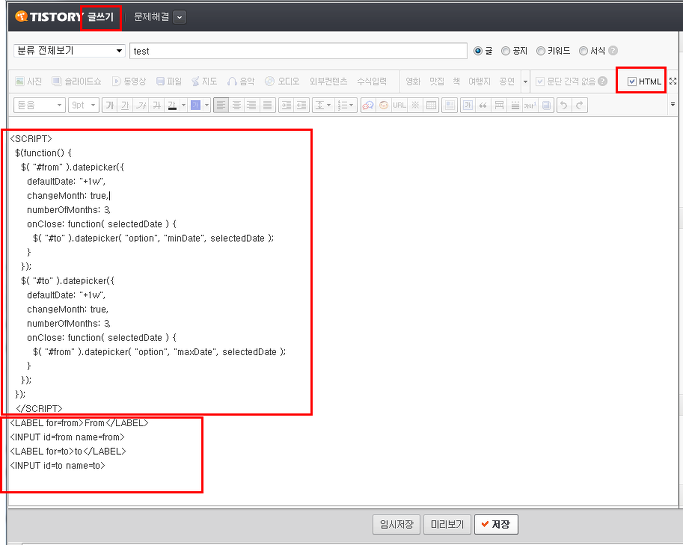The width and height of the screenshot is (683, 545).
Task: Click the text background color swatch
Action: pos(196,105)
